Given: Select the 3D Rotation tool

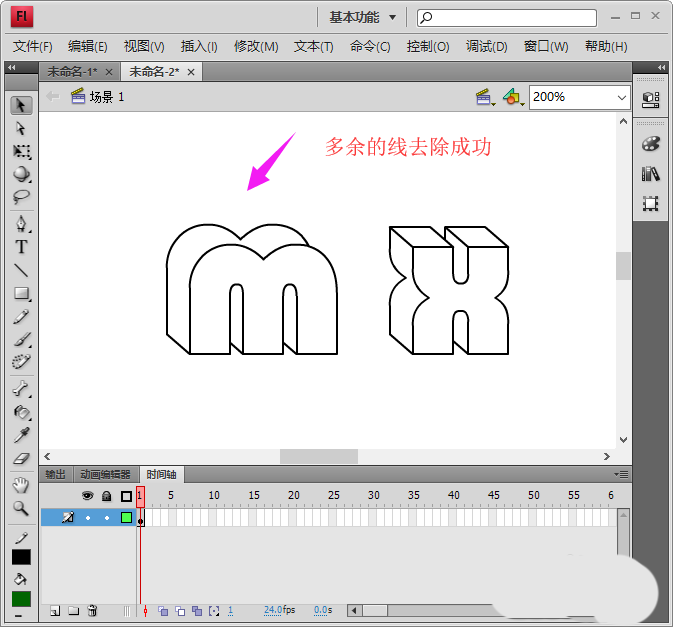Looking at the screenshot, I should point(21,174).
